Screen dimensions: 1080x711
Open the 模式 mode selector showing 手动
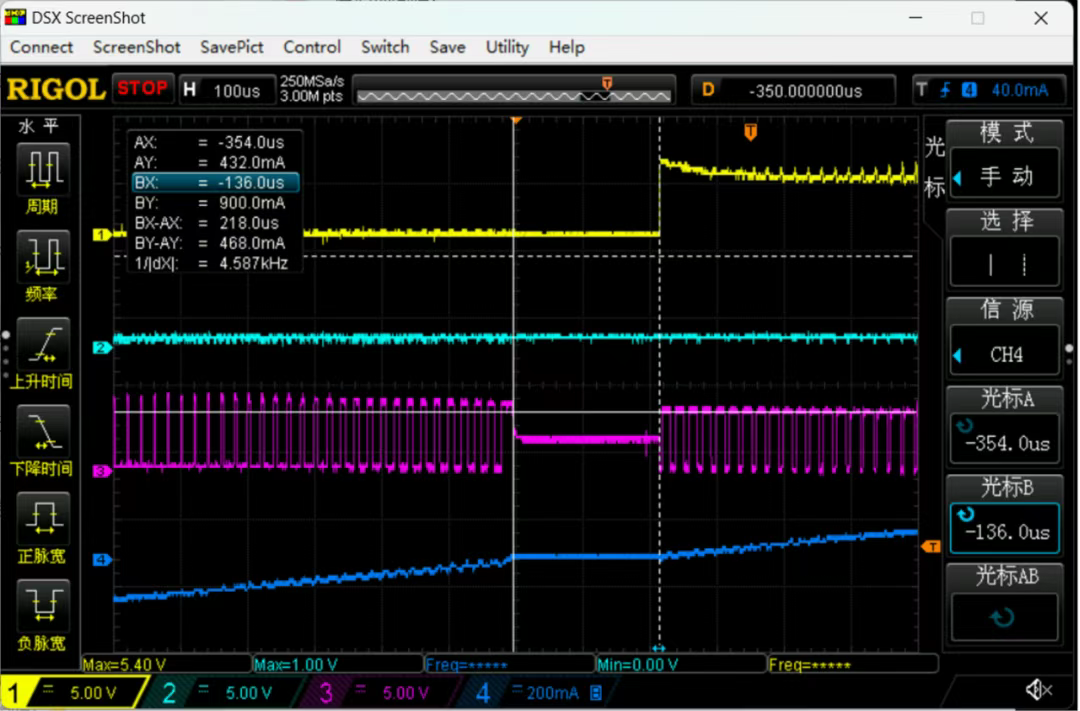click(1004, 176)
